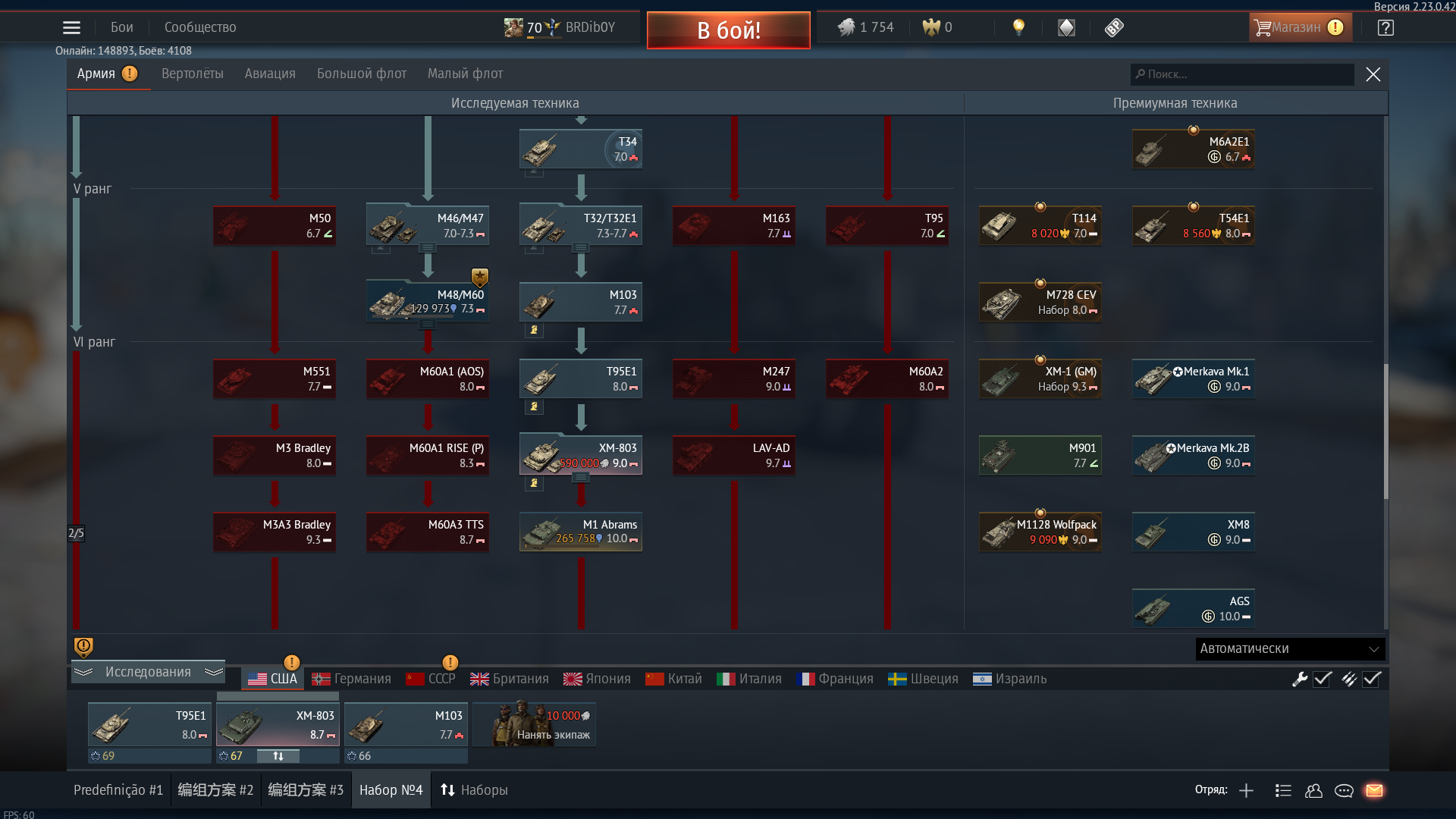Click the auto-ammo refill bullets icon
This screenshot has width=1456, height=819.
(1349, 679)
